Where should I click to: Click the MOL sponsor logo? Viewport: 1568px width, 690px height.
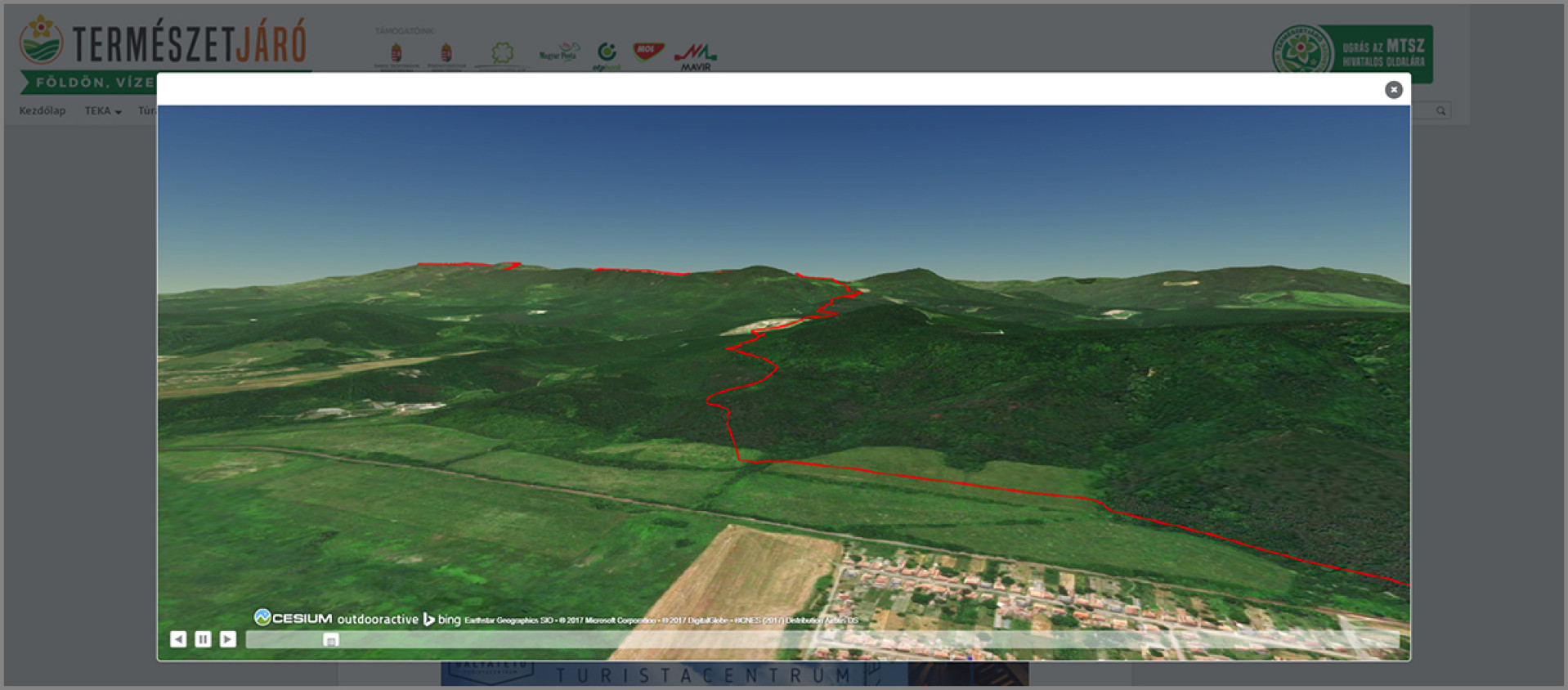click(647, 53)
